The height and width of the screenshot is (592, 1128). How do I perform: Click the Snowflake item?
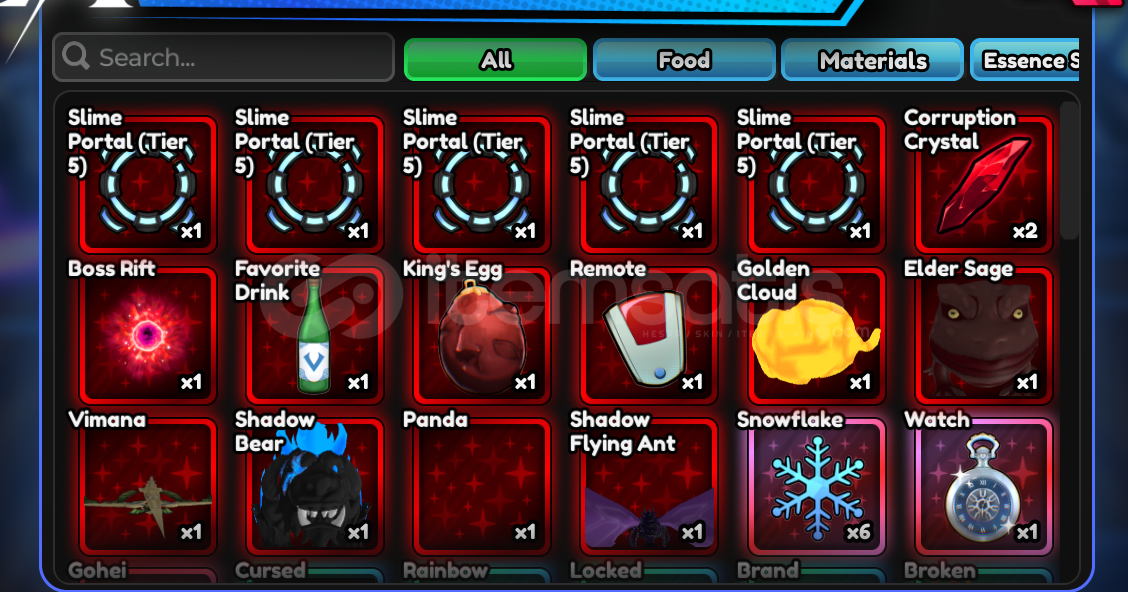click(x=817, y=486)
